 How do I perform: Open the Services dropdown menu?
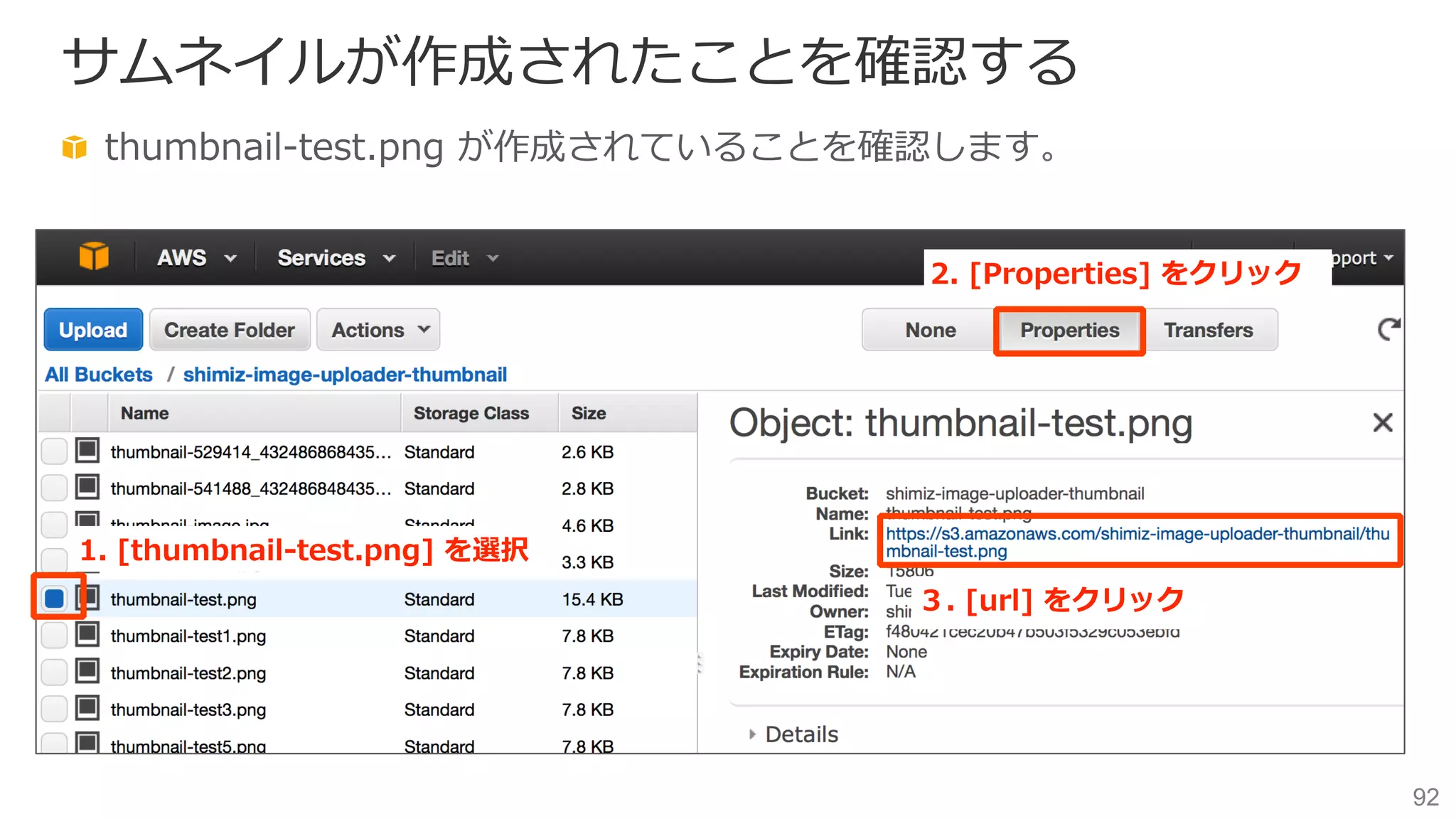pos(336,257)
